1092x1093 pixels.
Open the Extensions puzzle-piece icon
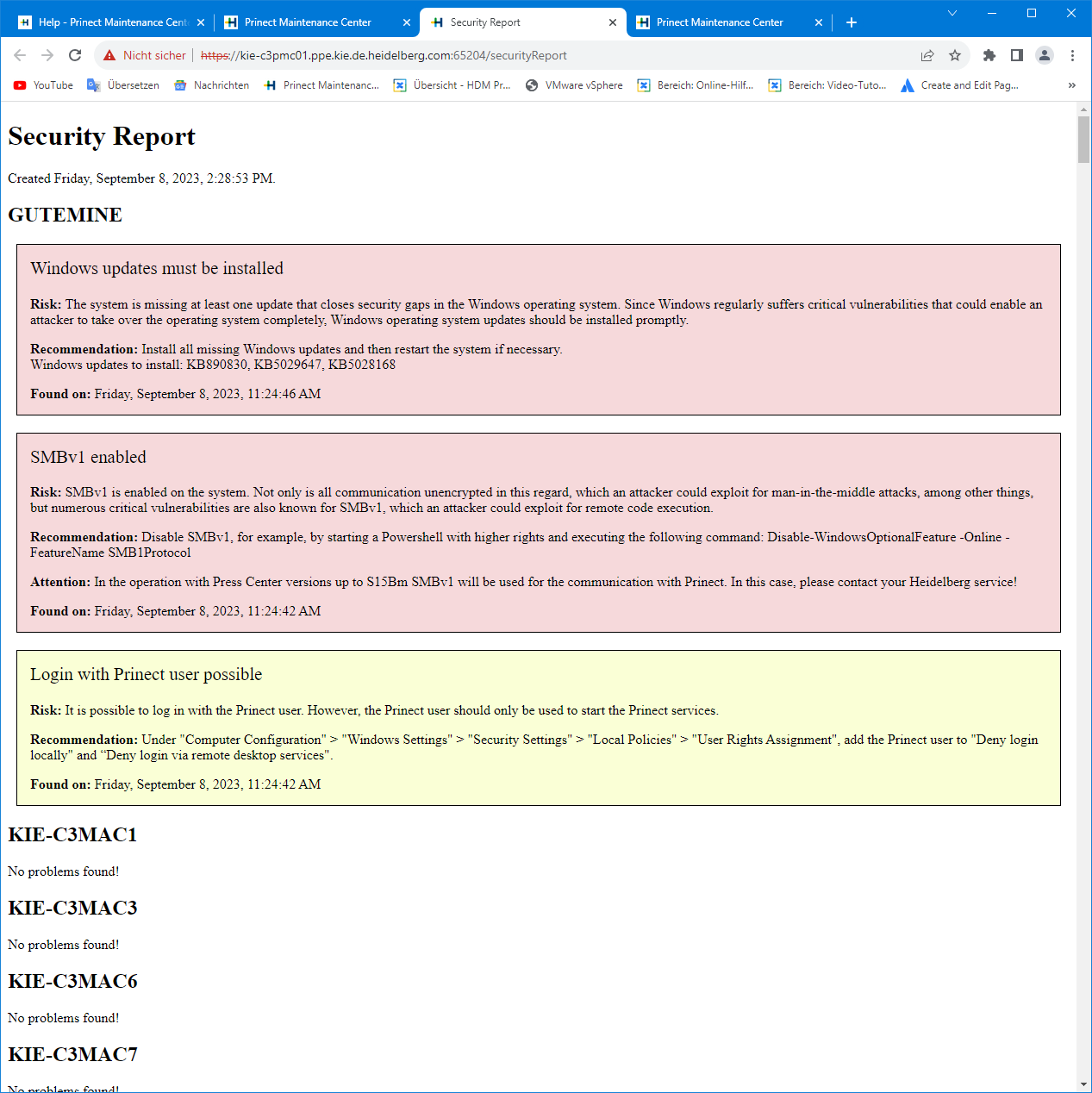pyautogui.click(x=989, y=54)
